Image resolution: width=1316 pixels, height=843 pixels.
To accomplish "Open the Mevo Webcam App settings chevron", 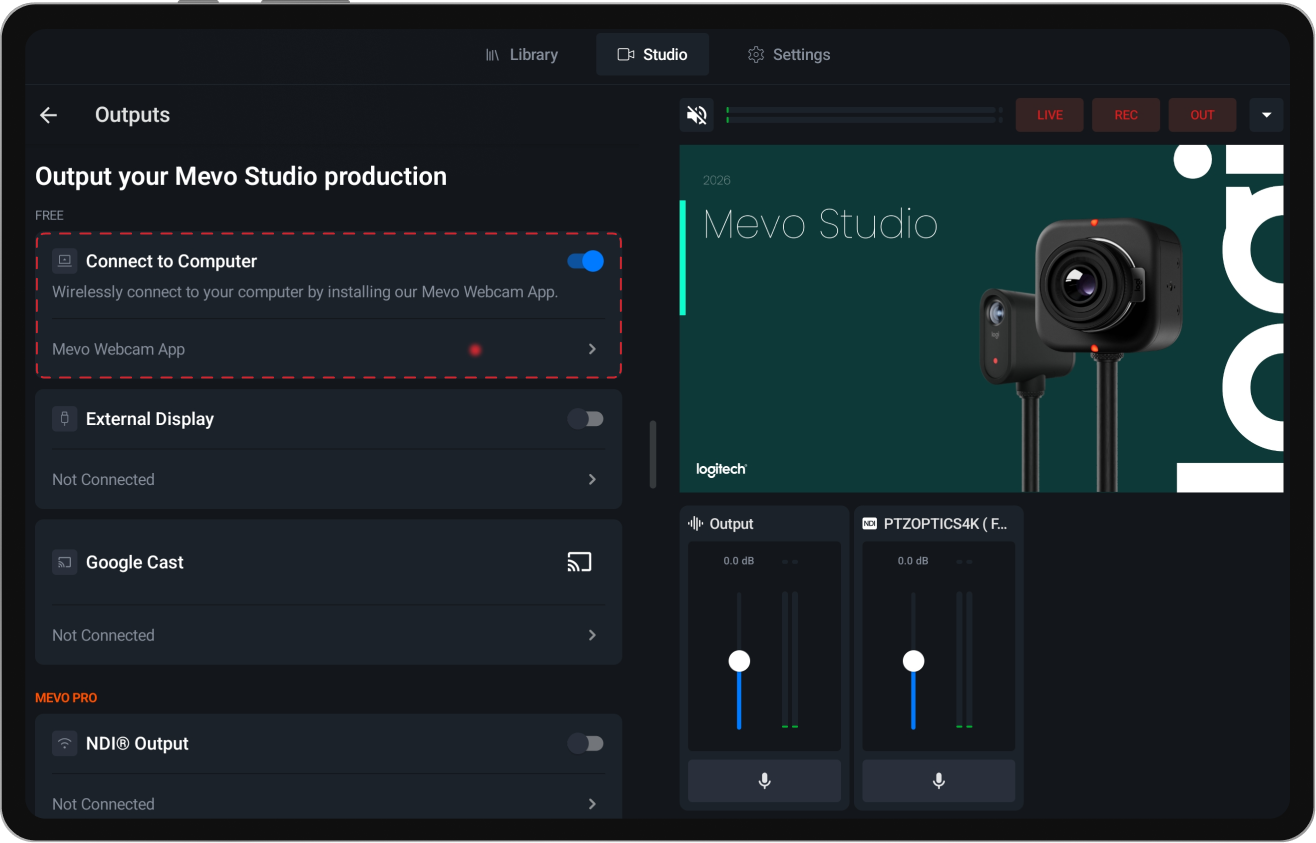I will tap(591, 349).
